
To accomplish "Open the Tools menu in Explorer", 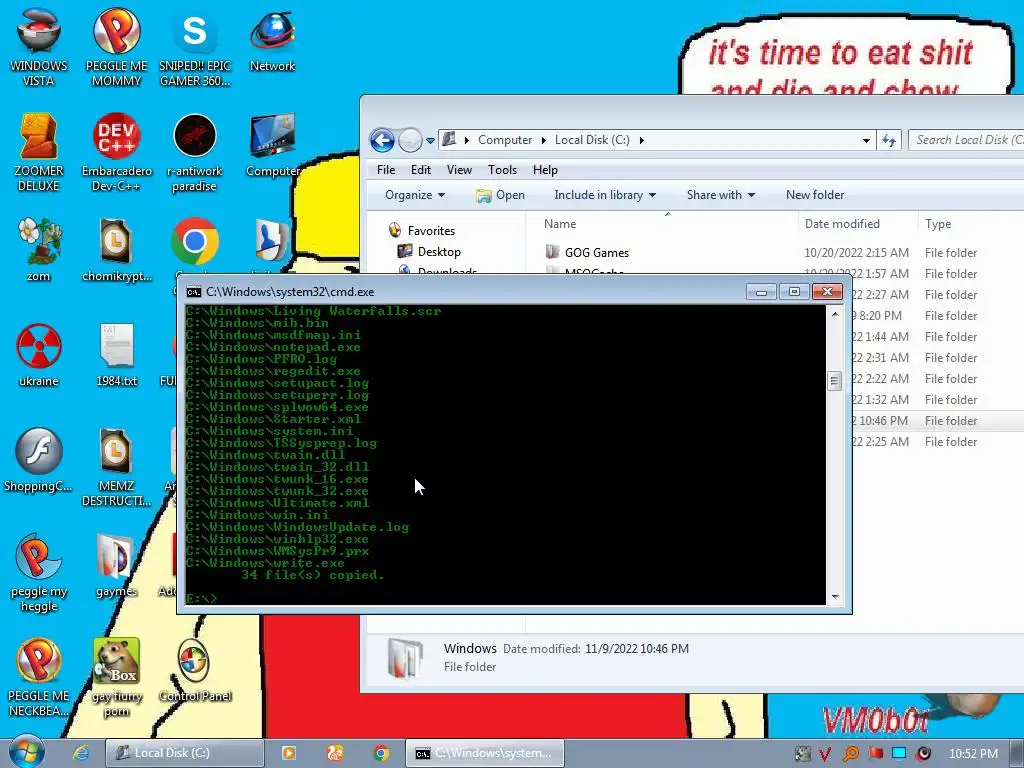I will (x=502, y=170).
